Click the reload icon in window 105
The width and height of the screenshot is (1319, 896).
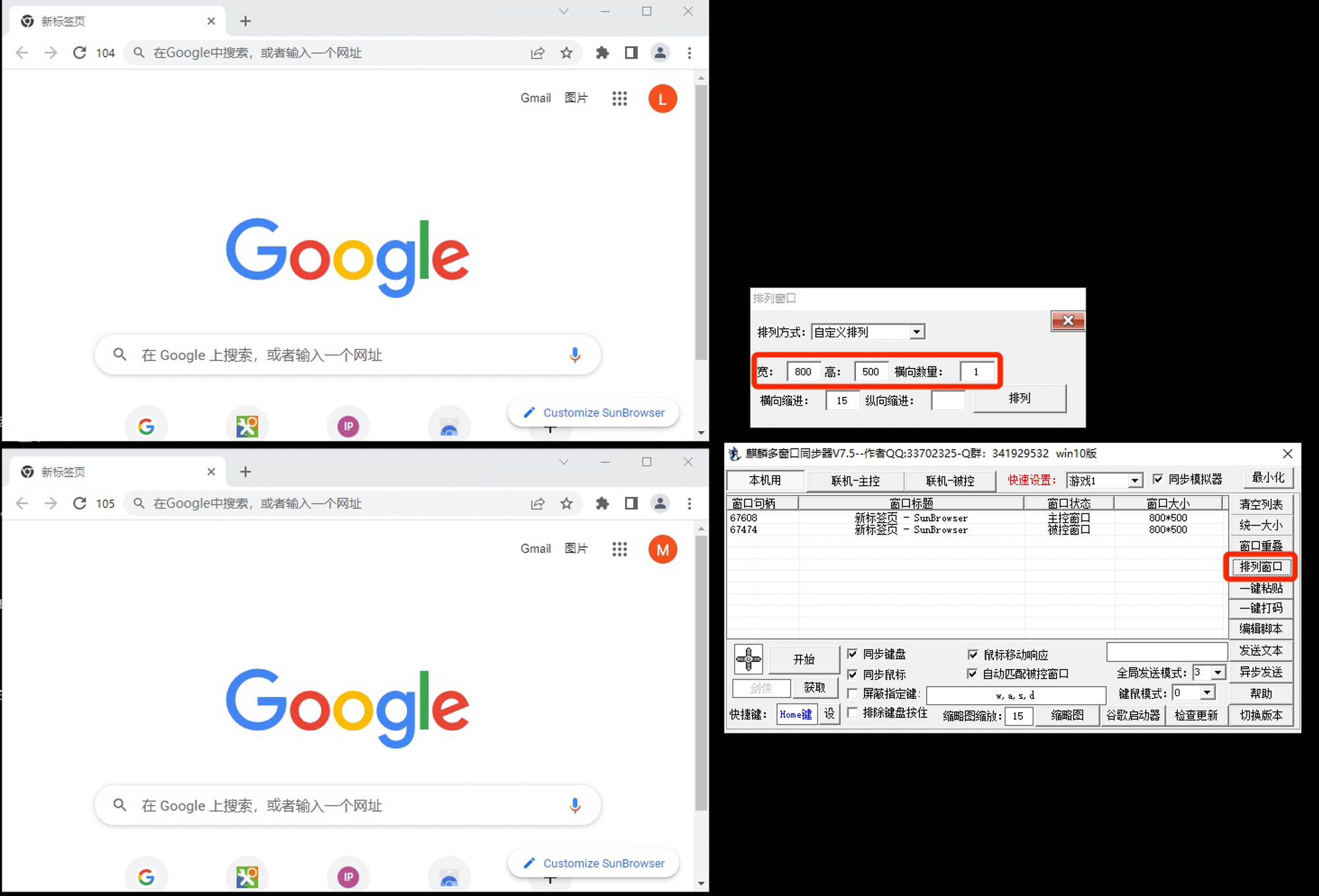tap(80, 504)
